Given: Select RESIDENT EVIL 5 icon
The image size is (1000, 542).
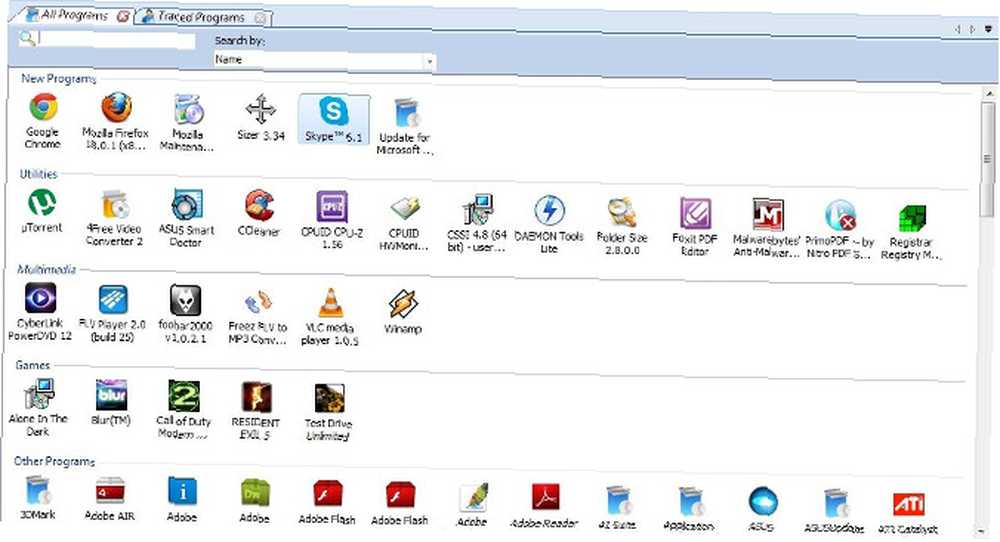Looking at the screenshot, I should coord(257,398).
